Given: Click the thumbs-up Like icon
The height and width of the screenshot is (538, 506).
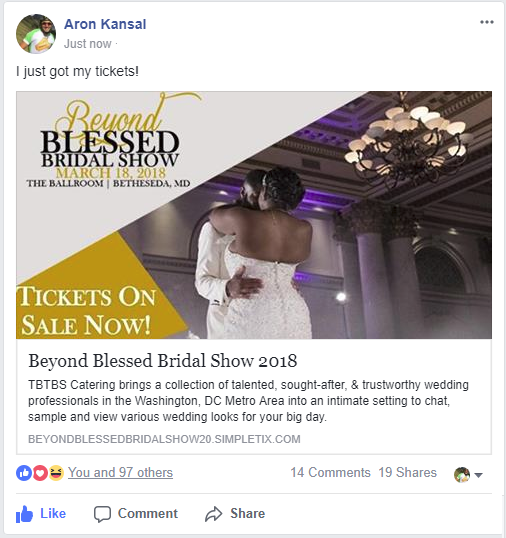Looking at the screenshot, I should tap(24, 514).
